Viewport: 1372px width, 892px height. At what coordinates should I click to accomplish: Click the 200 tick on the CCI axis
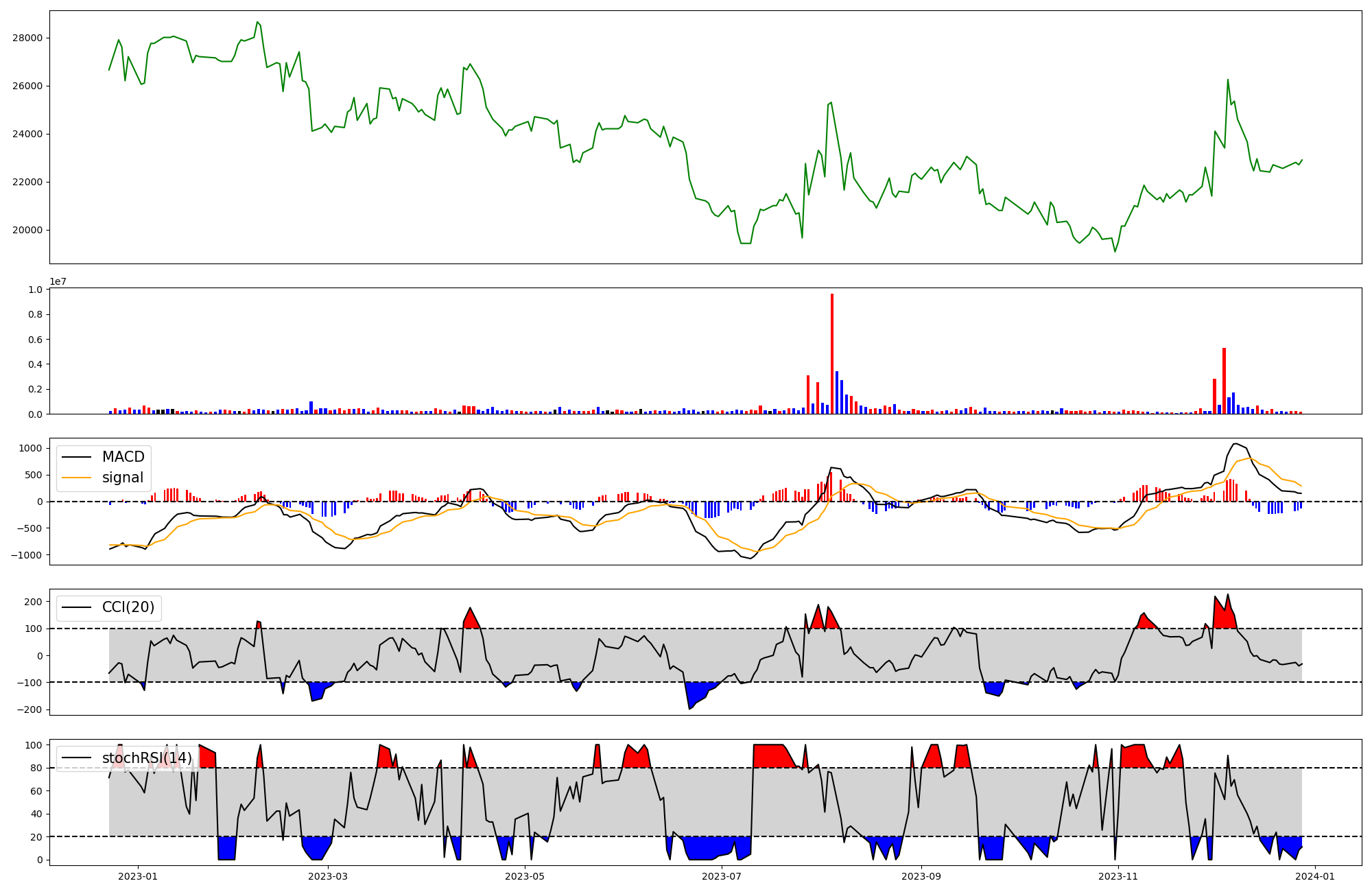click(x=34, y=602)
